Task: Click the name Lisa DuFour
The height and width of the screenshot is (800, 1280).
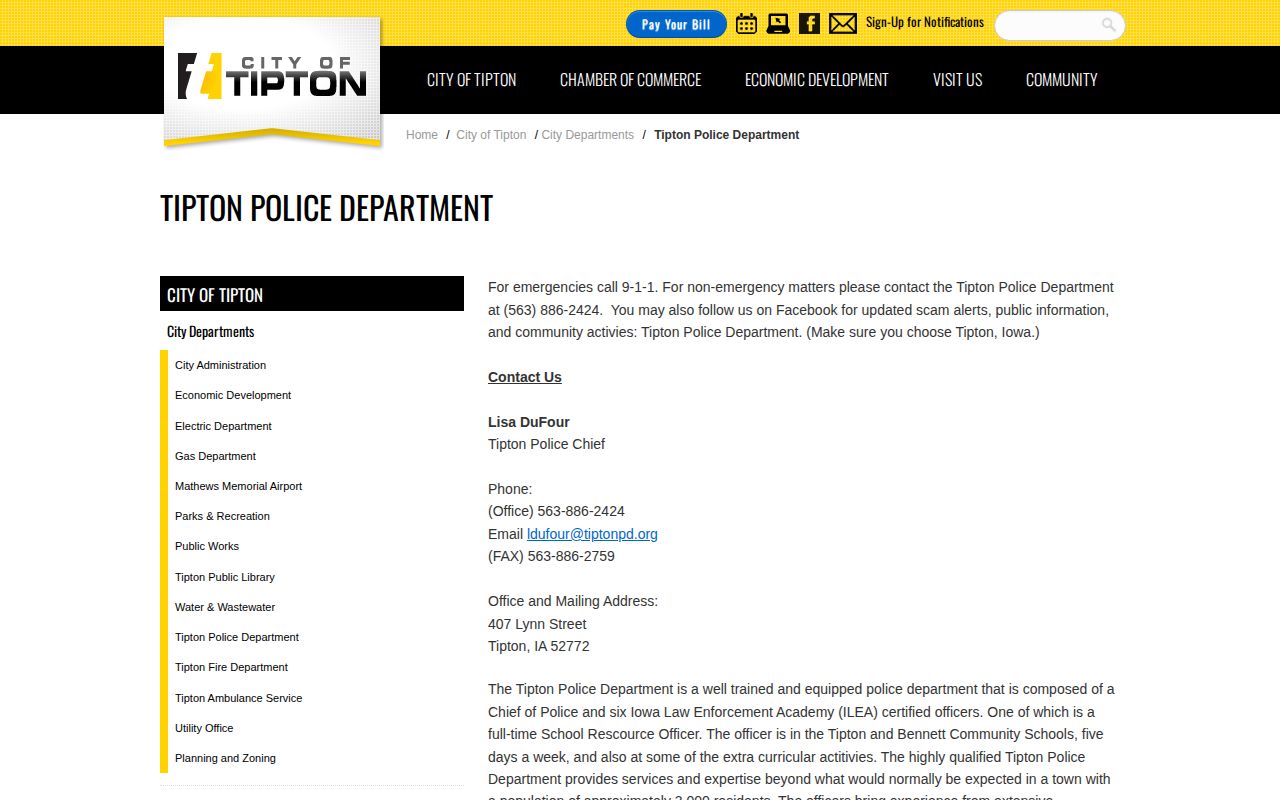Action: point(529,422)
